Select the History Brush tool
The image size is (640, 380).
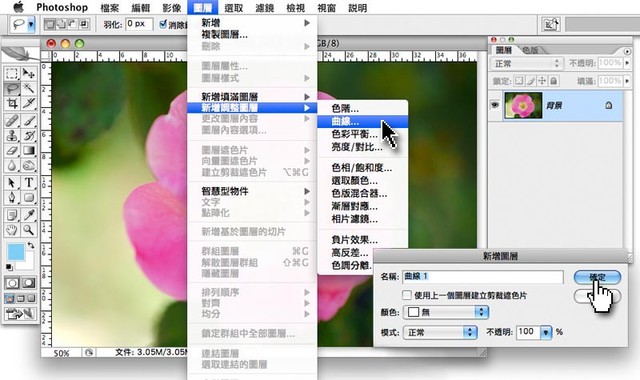pos(29,136)
